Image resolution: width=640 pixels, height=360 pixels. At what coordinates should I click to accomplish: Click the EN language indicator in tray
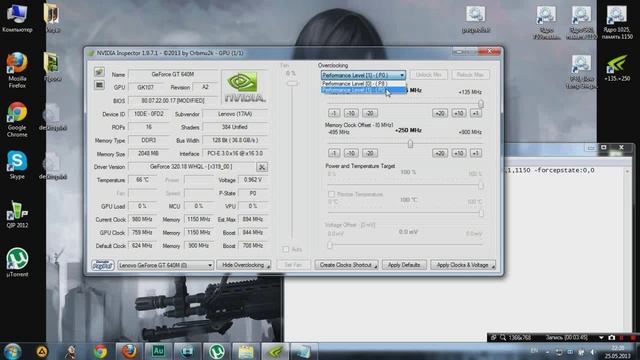pyautogui.click(x=534, y=351)
